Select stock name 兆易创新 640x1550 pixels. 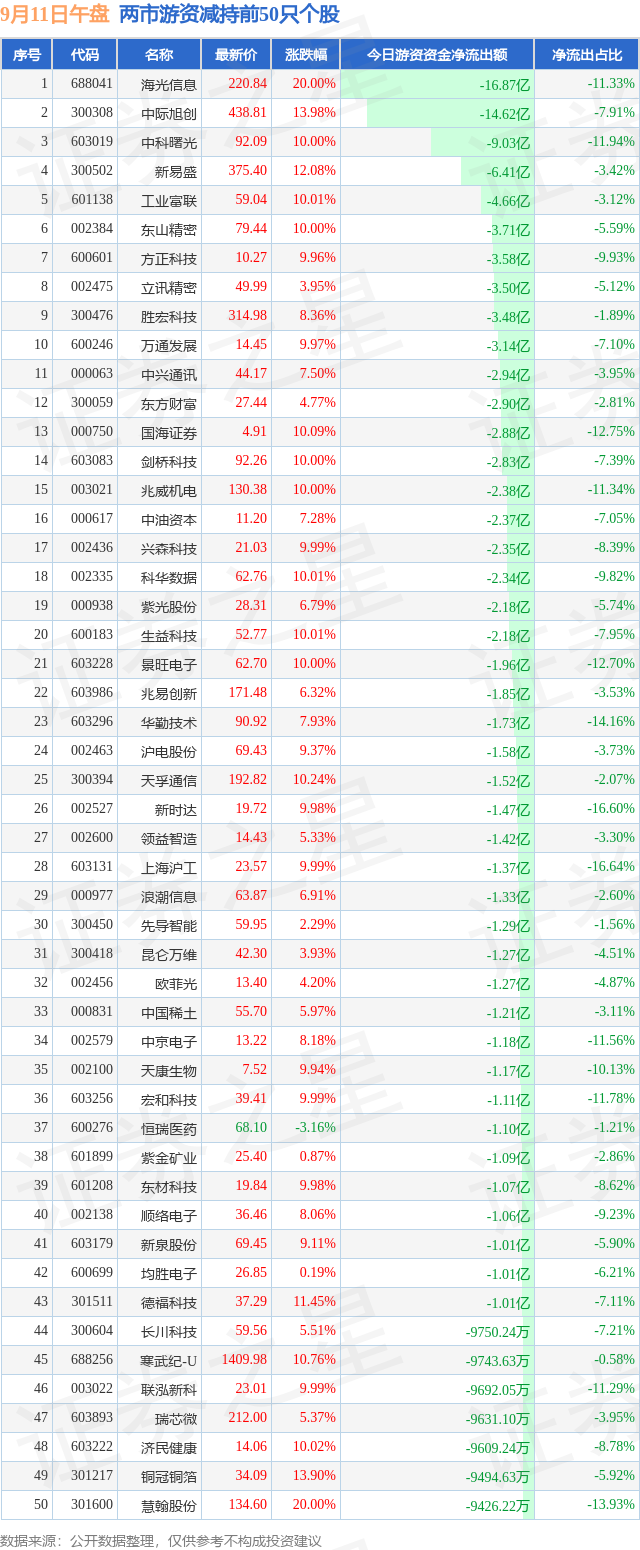point(170,694)
